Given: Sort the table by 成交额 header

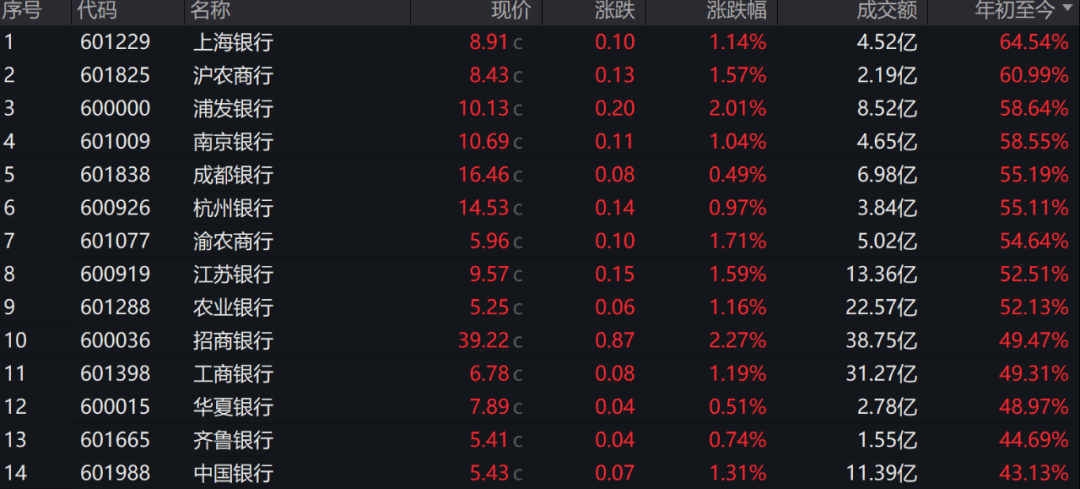Looking at the screenshot, I should 887,12.
